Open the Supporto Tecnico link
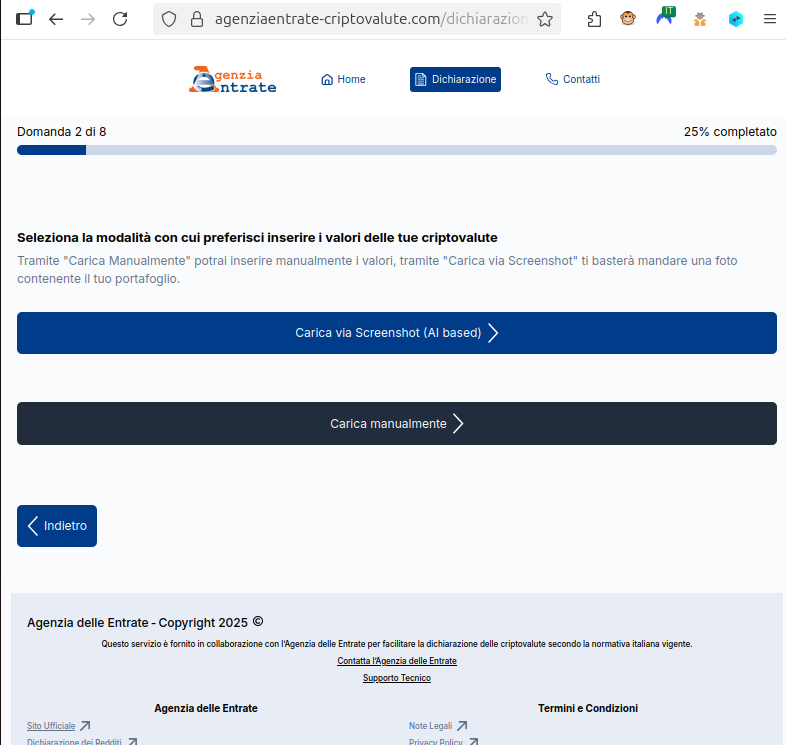Viewport: 786px width, 745px height. tap(396, 678)
